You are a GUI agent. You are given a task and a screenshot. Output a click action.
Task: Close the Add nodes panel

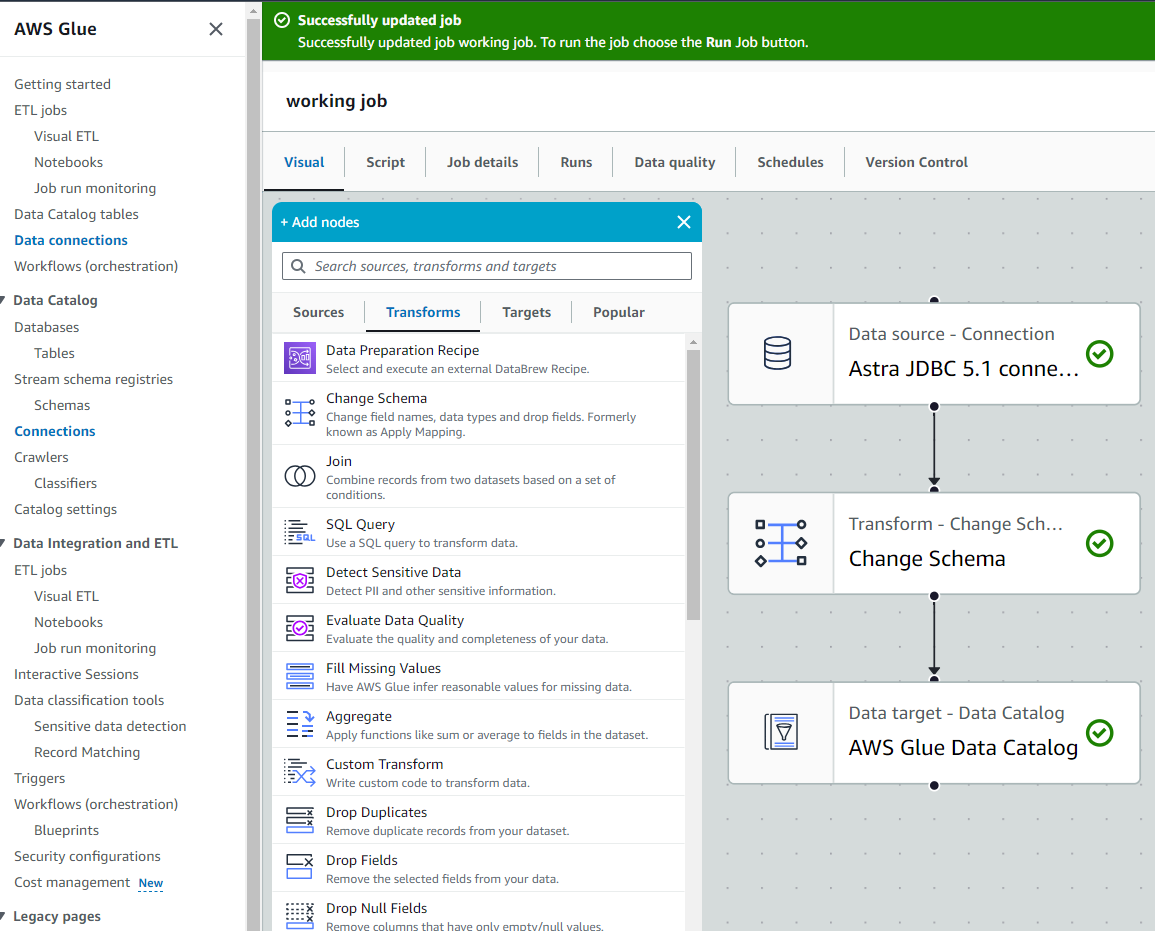point(684,222)
